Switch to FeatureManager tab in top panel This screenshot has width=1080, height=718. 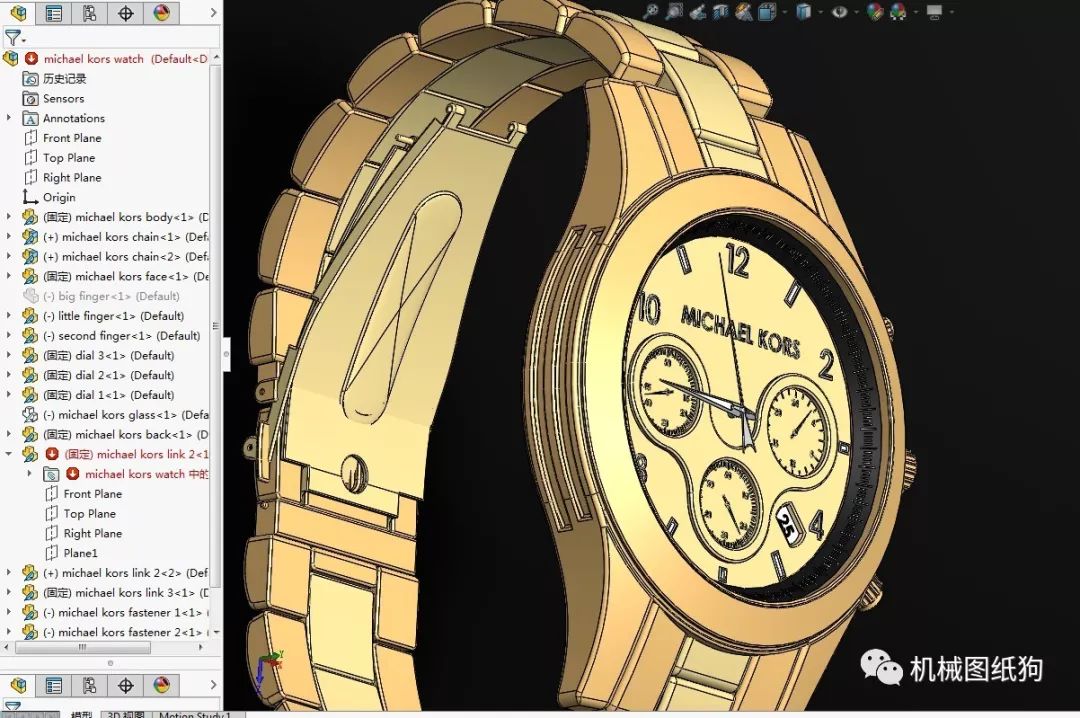pyautogui.click(x=19, y=12)
